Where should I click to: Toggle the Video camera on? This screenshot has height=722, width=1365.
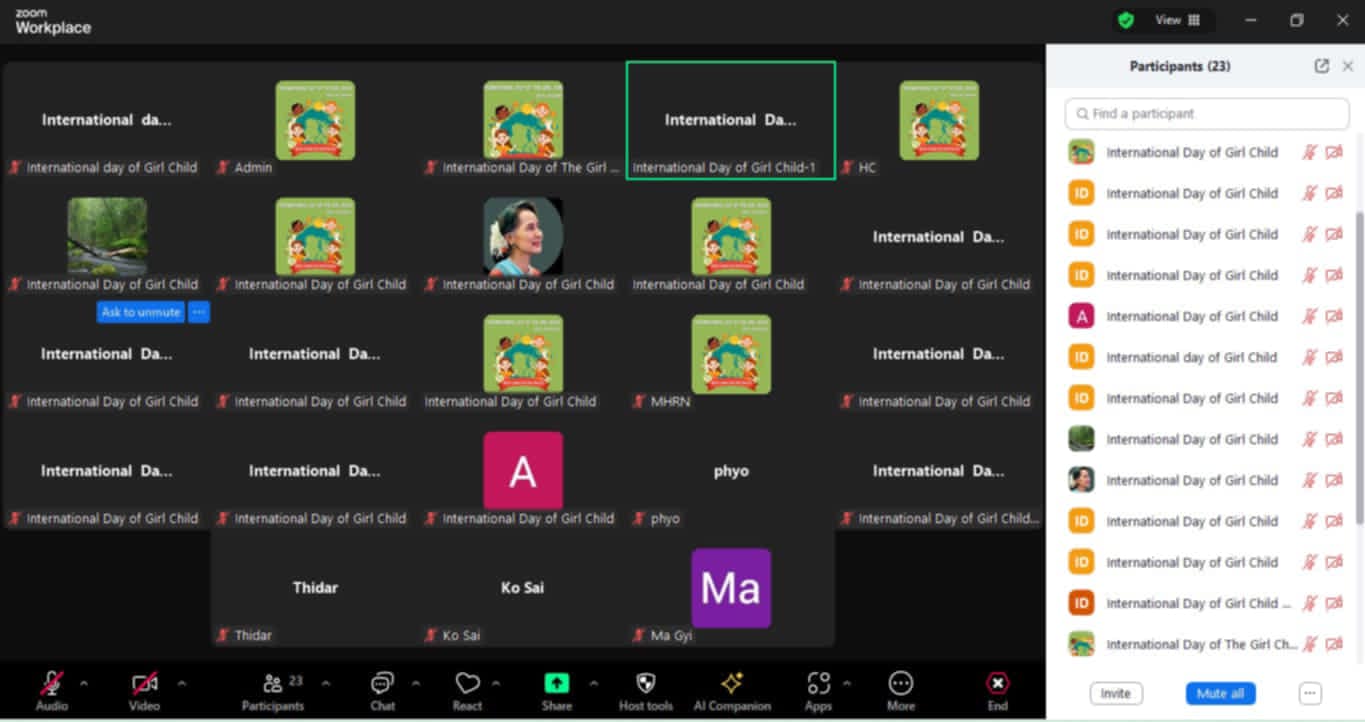144,684
